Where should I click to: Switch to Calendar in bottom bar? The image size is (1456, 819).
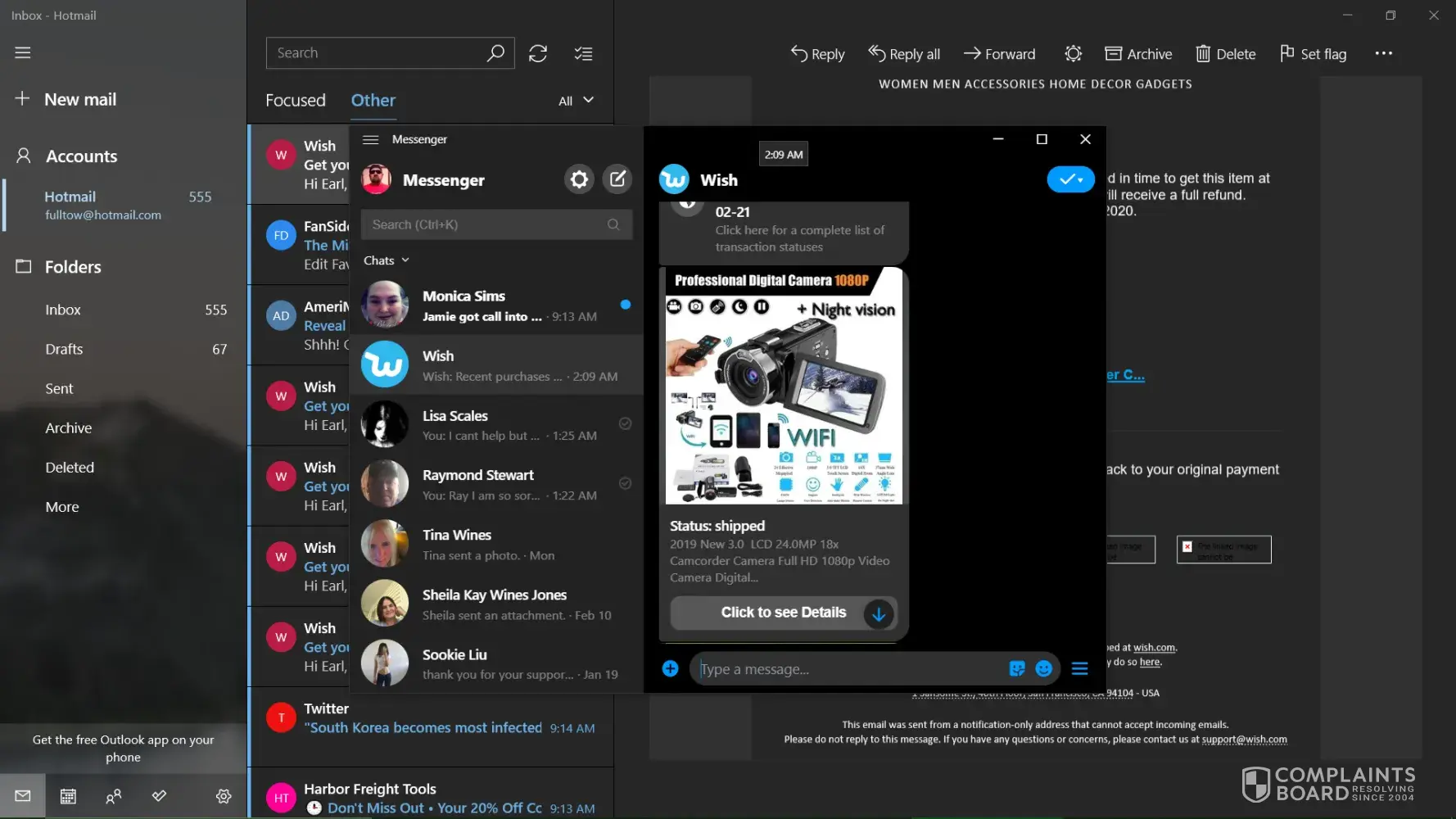pos(68,796)
